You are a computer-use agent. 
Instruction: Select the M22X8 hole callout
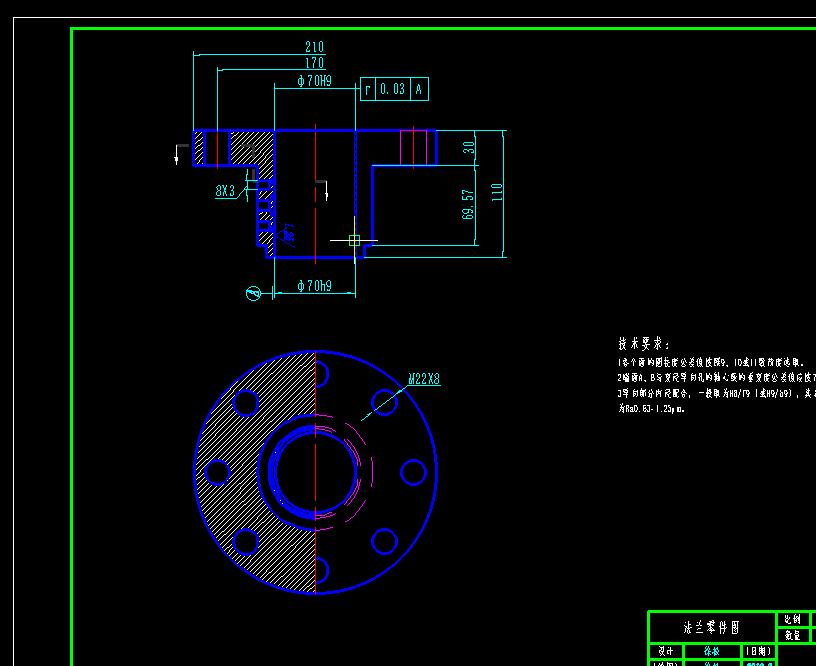(424, 379)
